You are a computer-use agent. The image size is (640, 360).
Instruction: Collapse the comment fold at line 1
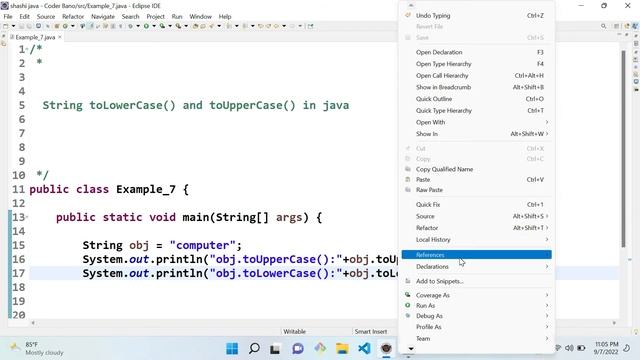pyautogui.click(x=27, y=49)
